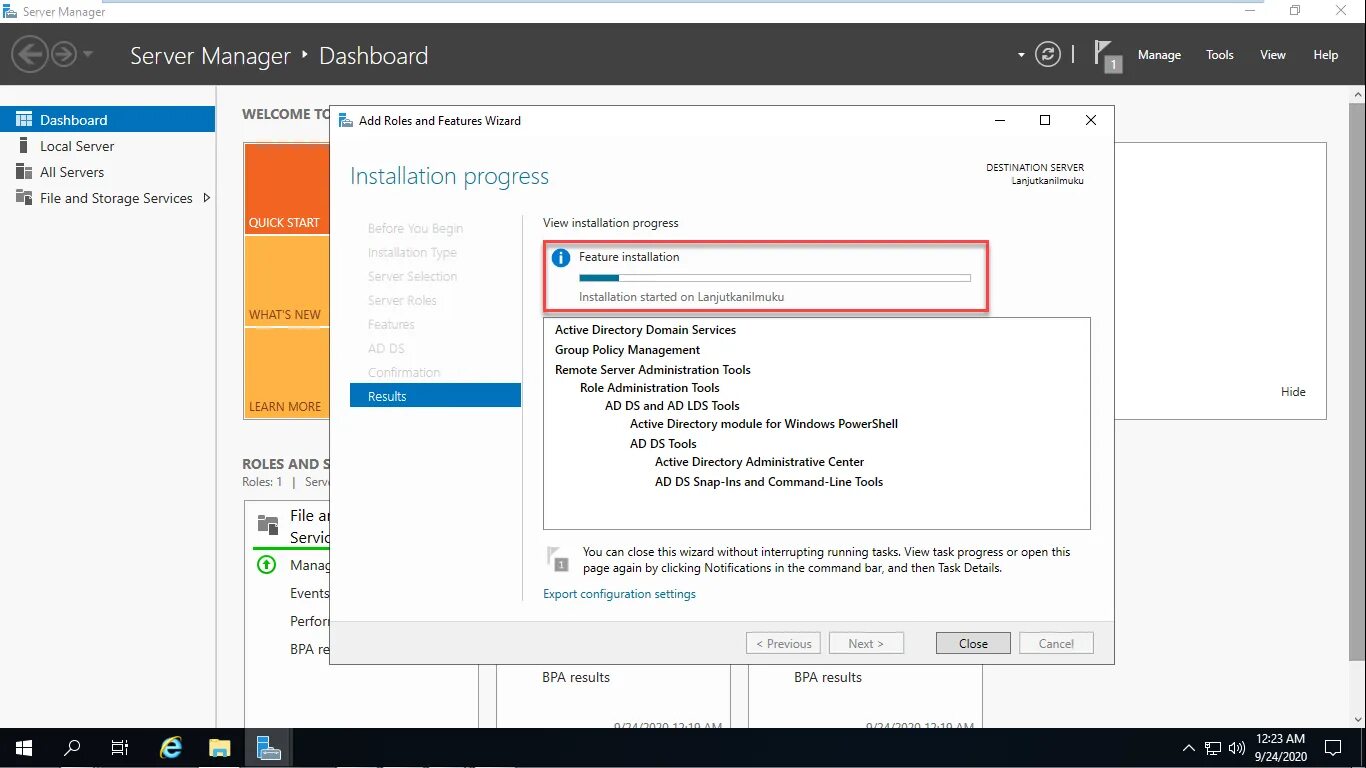1366x768 pixels.
Task: Click Group Policy Management in results list
Action: 627,350
